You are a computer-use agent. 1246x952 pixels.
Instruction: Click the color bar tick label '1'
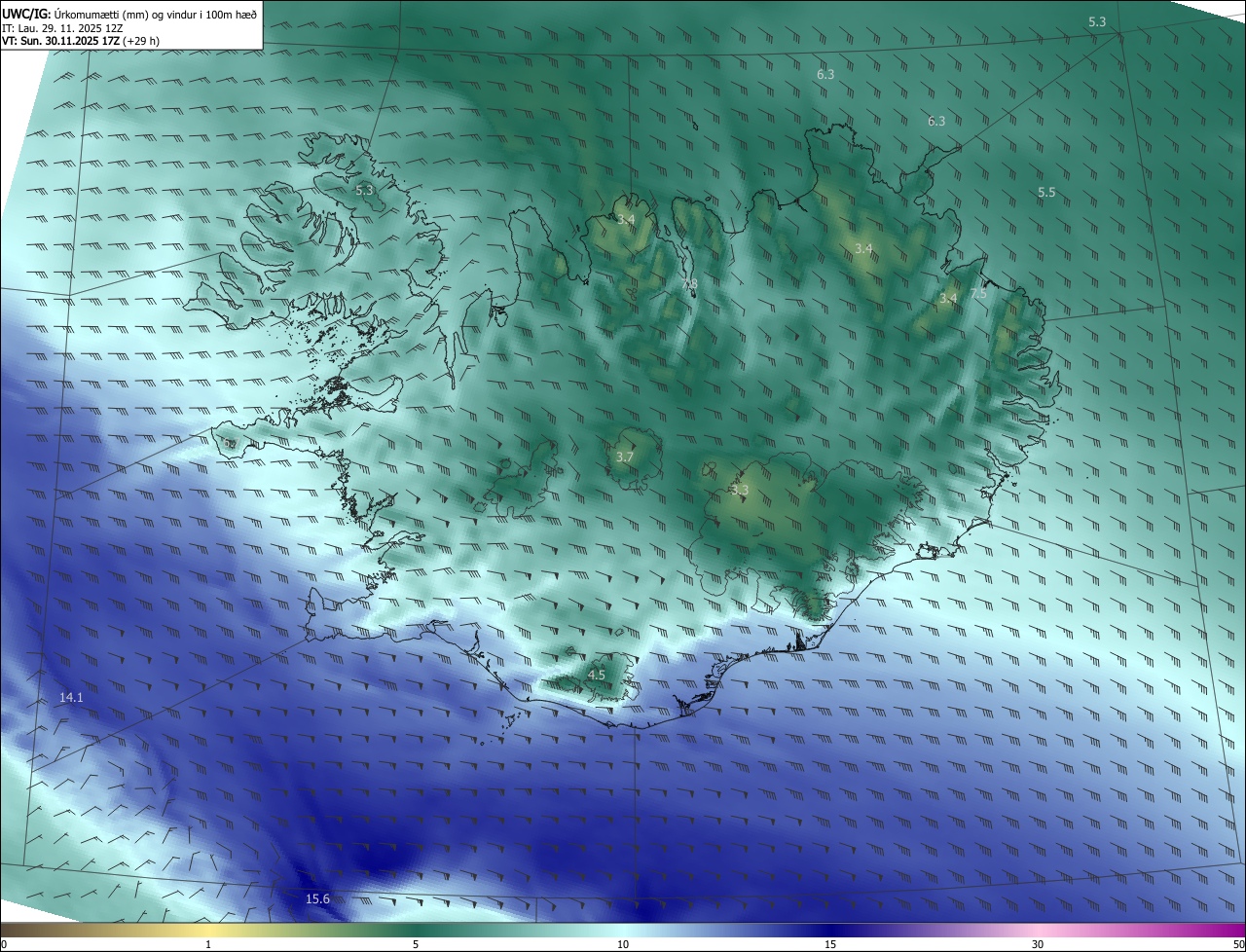(x=208, y=944)
